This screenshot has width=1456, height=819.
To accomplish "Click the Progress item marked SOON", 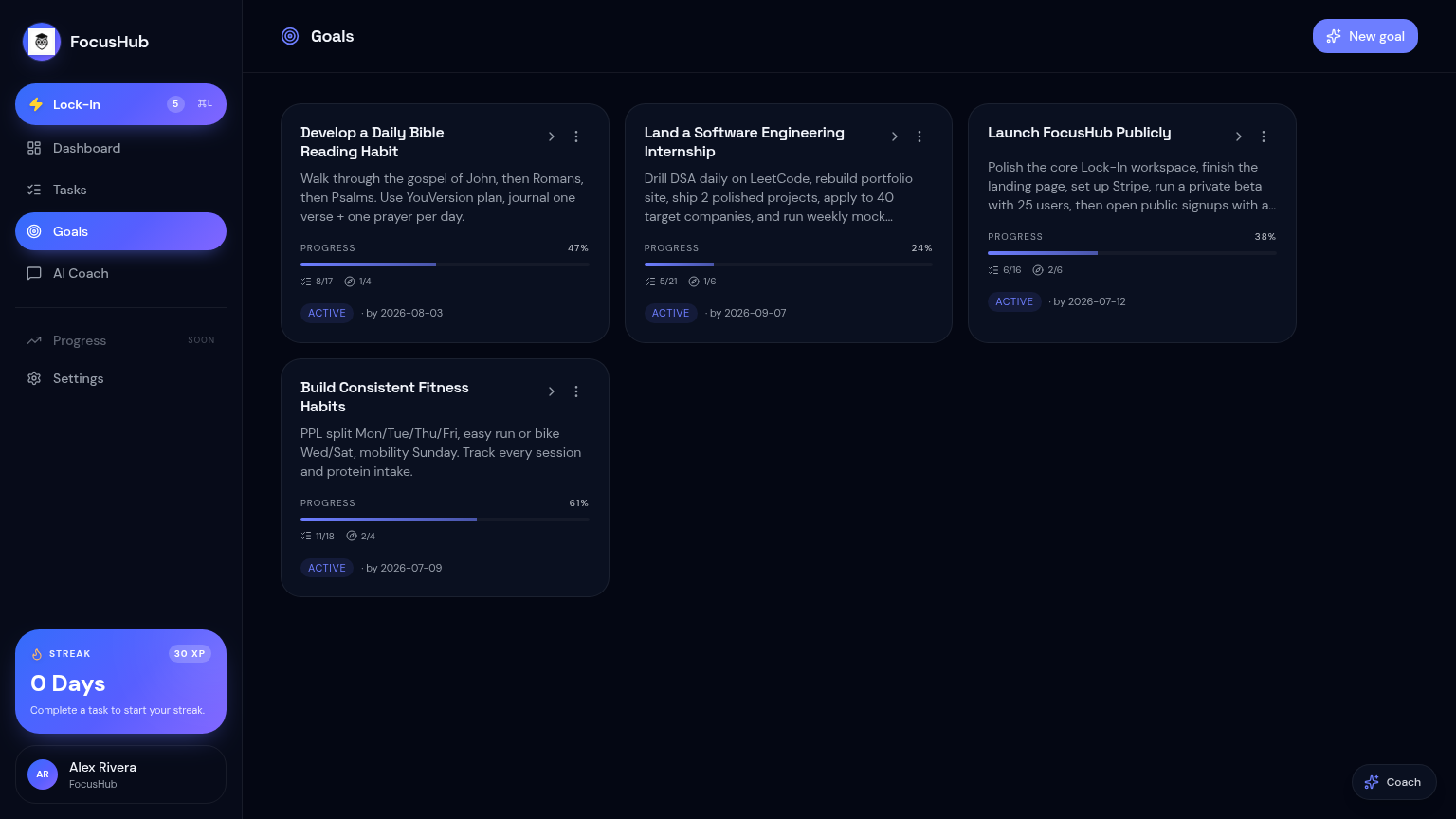I will [x=120, y=340].
